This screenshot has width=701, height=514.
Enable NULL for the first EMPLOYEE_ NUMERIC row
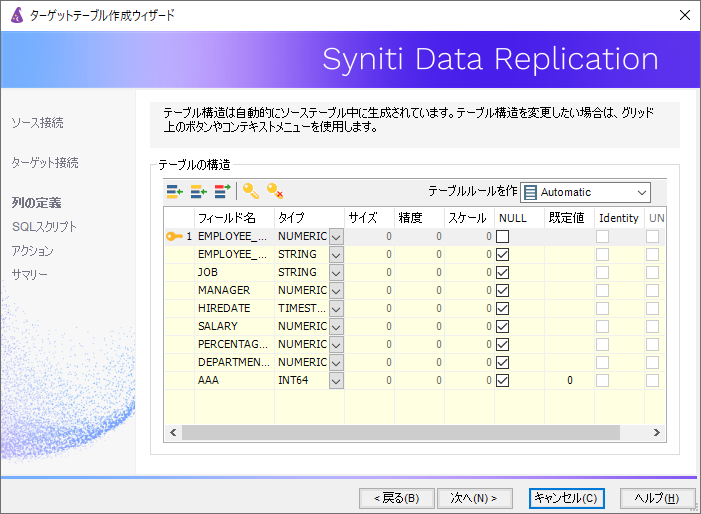[x=503, y=236]
